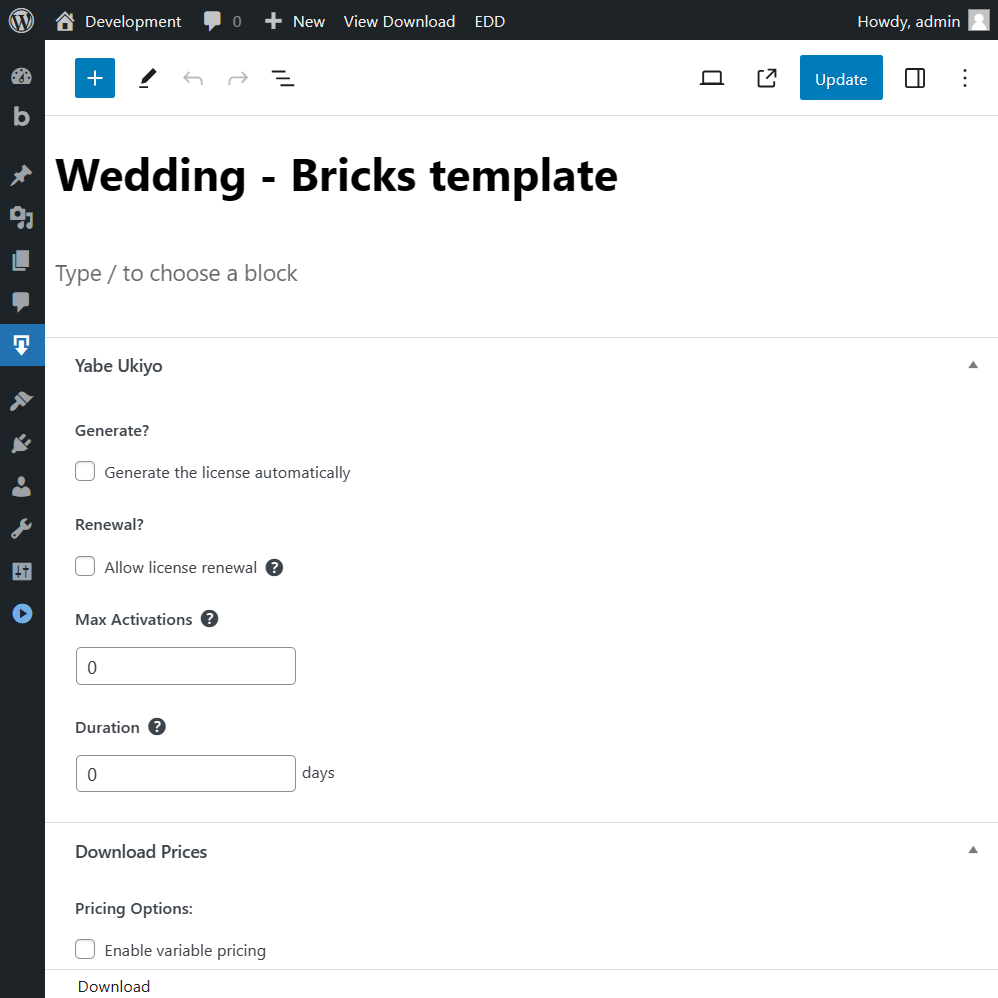Click View Download in the admin bar
Screen dimensions: 998x998
399,20
